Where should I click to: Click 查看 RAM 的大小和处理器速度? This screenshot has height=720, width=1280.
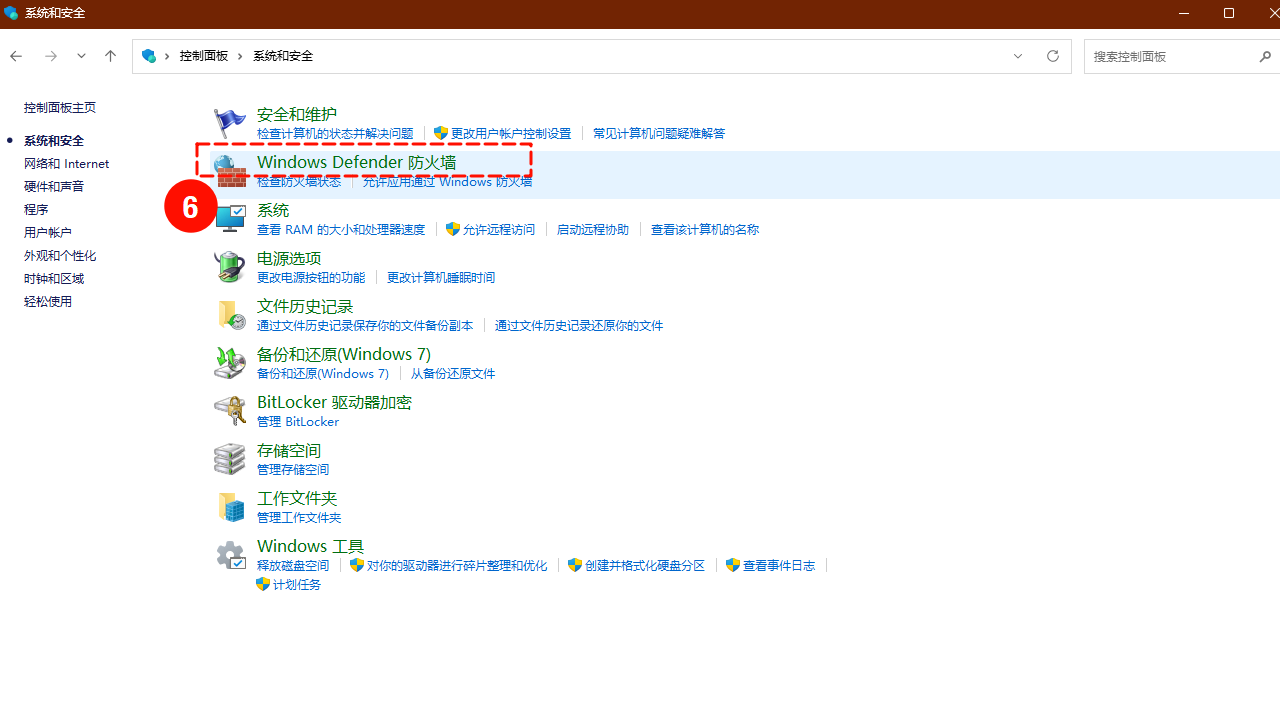[341, 229]
